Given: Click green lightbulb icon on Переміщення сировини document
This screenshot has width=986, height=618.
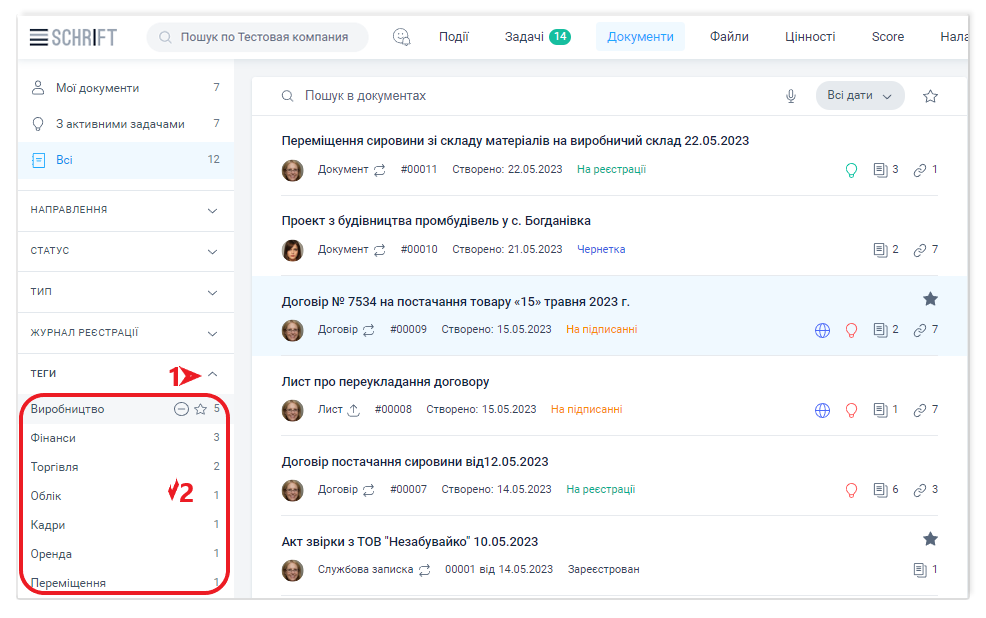Looking at the screenshot, I should (x=851, y=170).
